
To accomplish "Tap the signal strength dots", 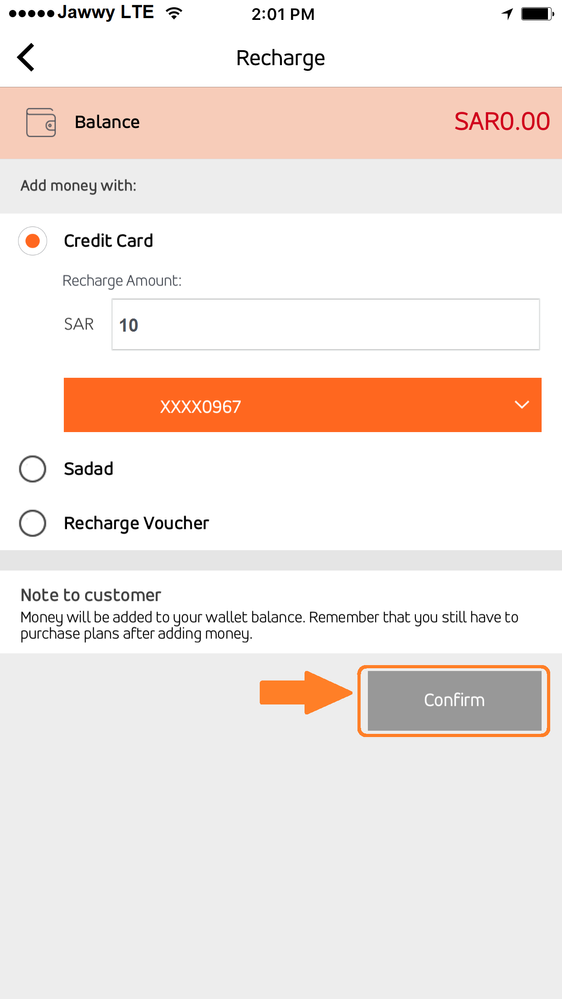I will (32, 13).
